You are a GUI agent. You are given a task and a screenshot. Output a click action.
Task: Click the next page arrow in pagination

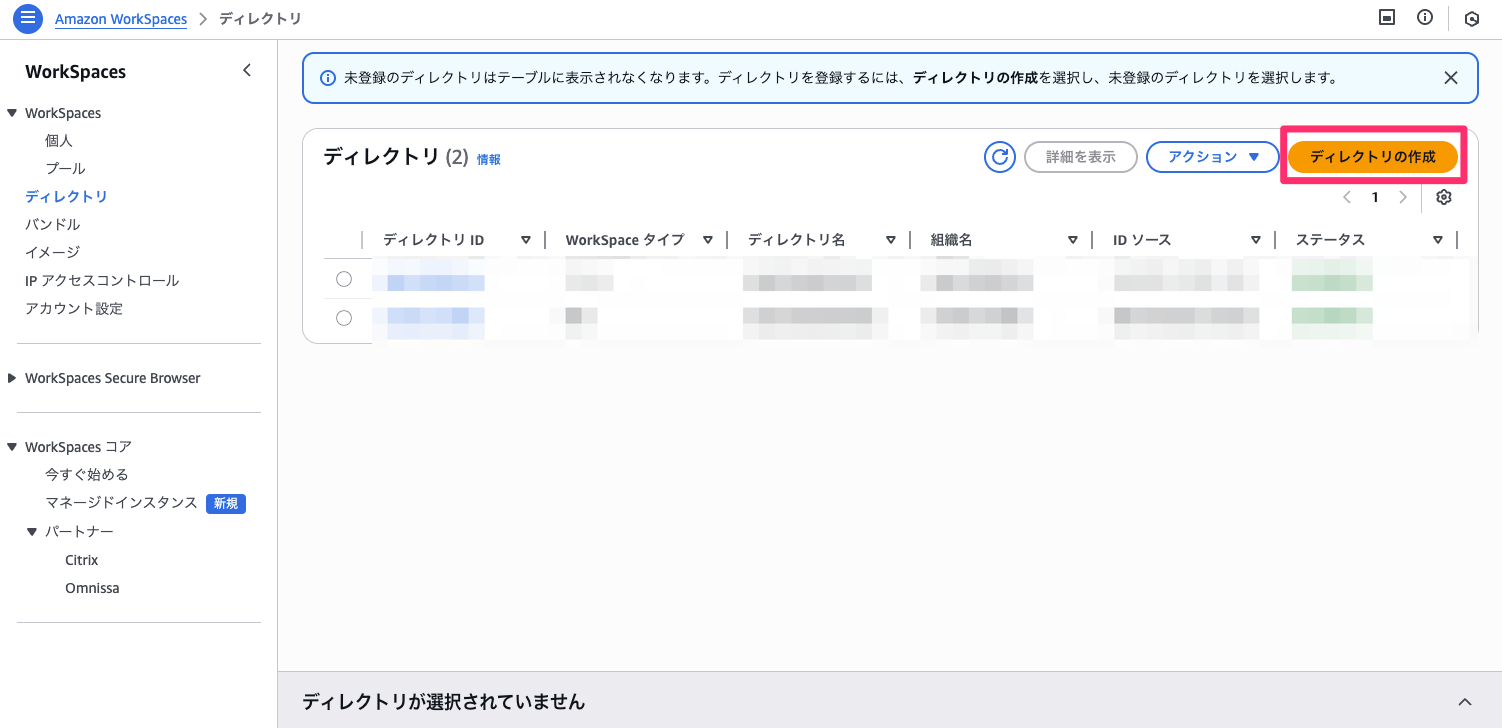pos(1403,197)
